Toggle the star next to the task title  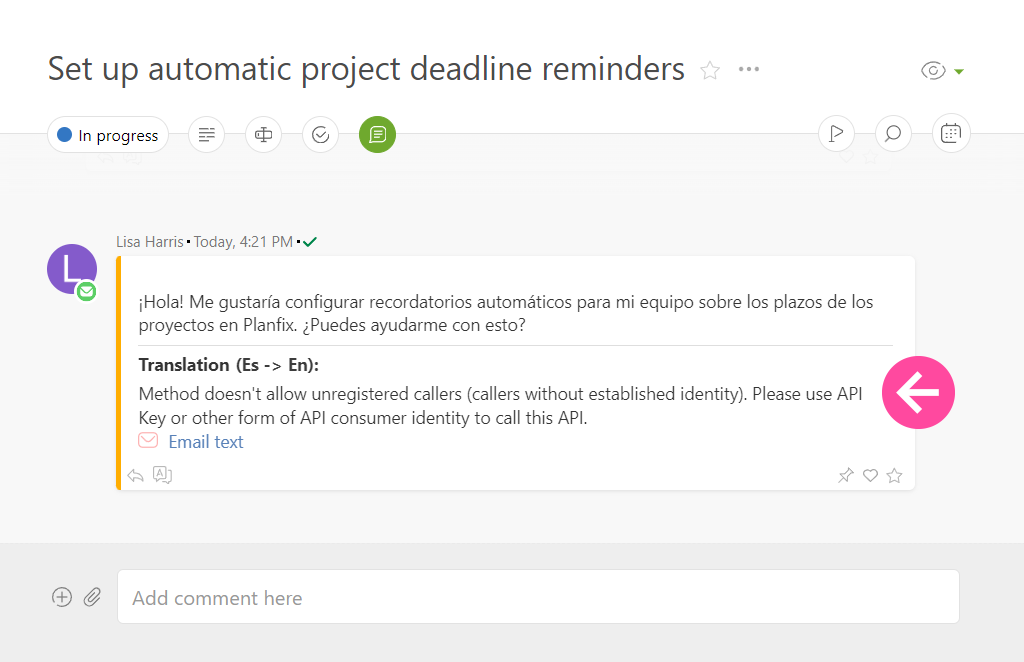710,70
